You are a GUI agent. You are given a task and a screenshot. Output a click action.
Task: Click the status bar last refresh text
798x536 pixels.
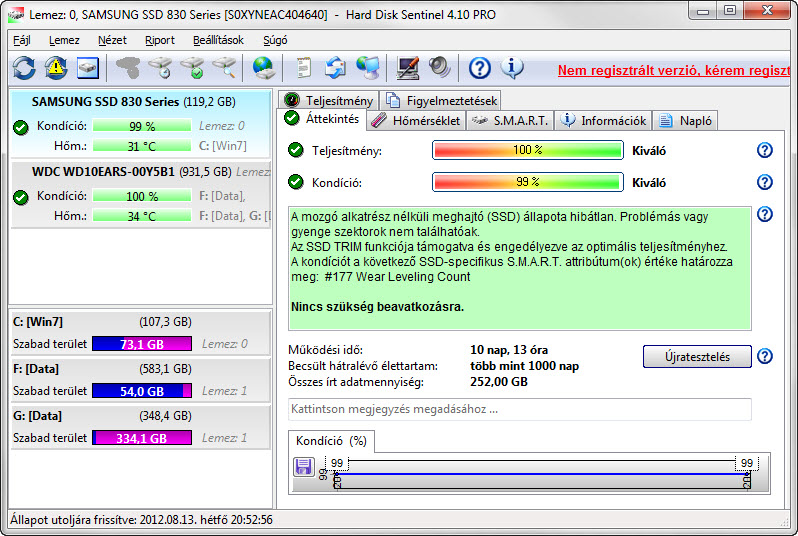141,520
